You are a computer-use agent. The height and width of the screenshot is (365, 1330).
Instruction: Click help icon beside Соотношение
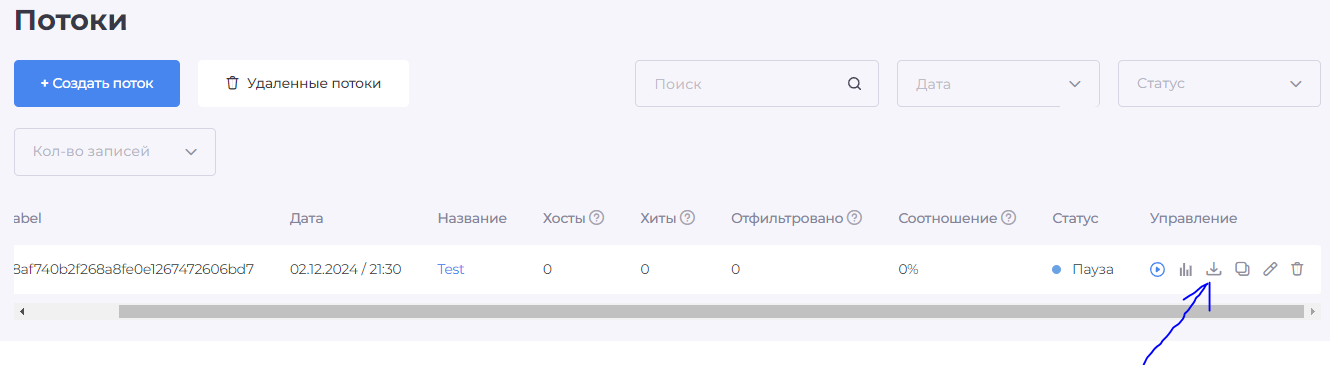coord(1009,218)
